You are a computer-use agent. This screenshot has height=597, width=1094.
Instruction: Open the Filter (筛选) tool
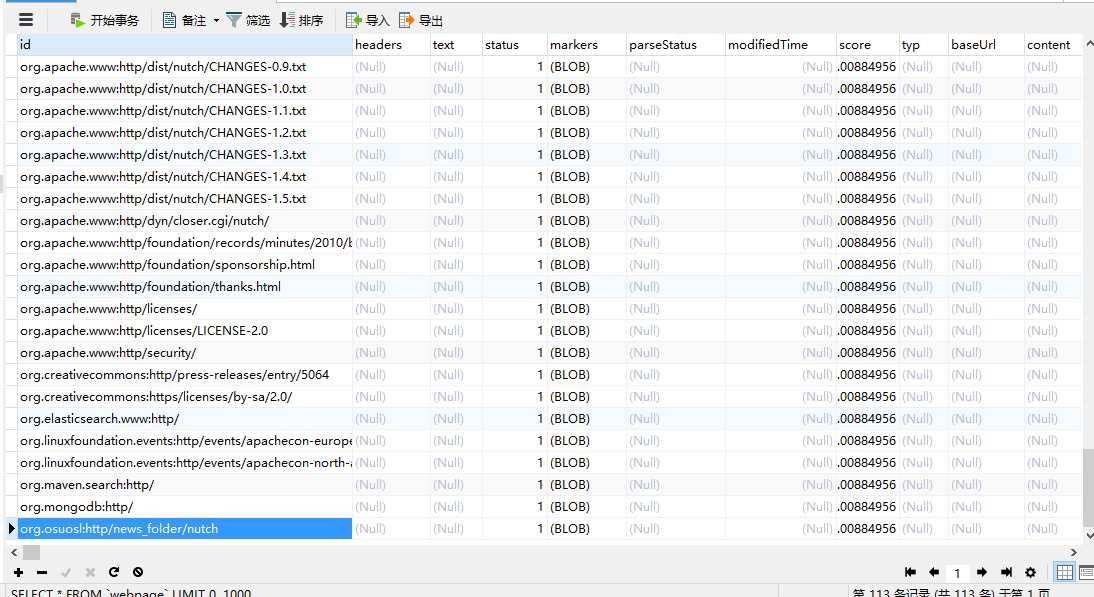[248, 20]
